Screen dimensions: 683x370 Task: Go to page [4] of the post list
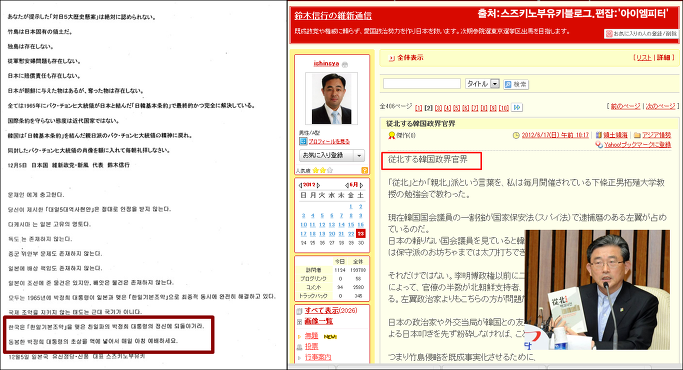click(x=447, y=108)
